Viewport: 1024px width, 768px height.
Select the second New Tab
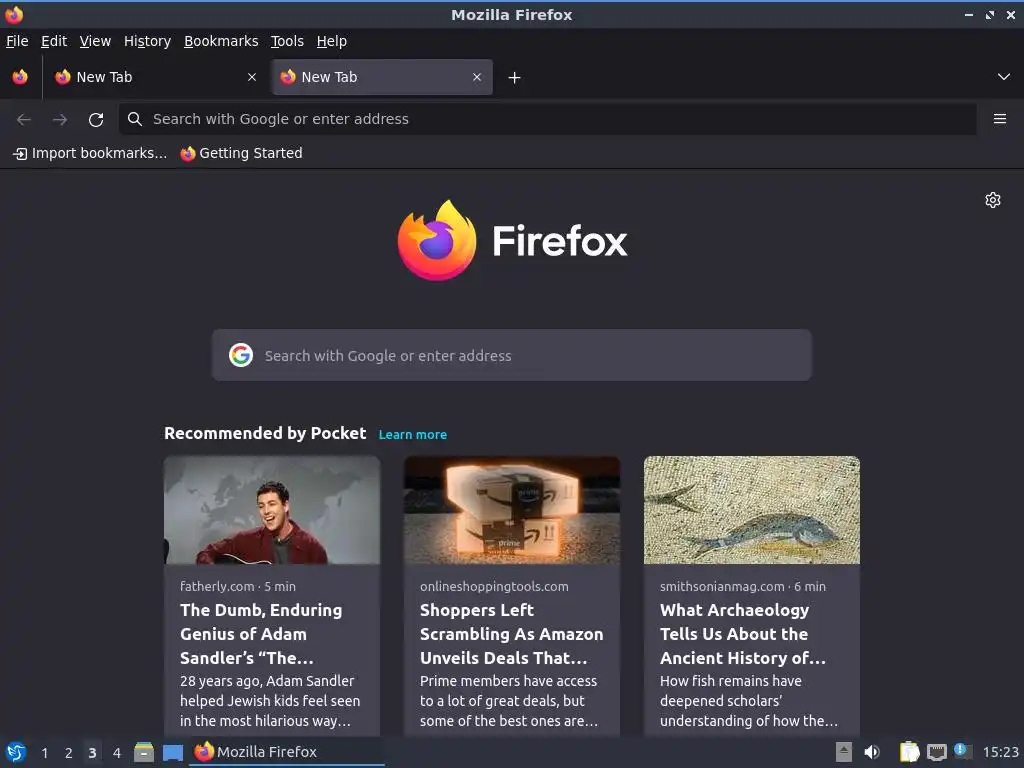click(x=382, y=77)
